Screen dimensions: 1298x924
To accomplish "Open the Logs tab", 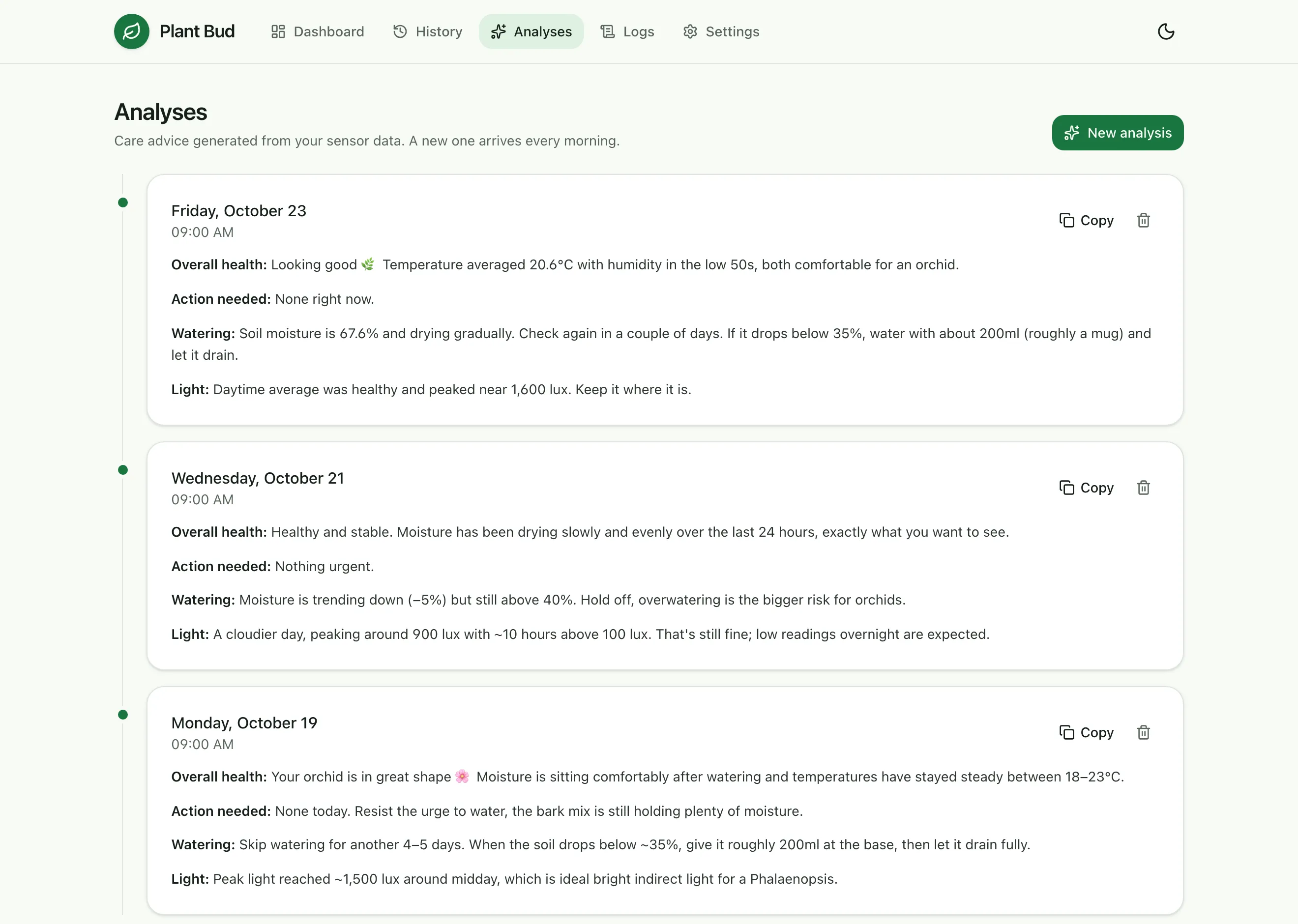I will (627, 31).
